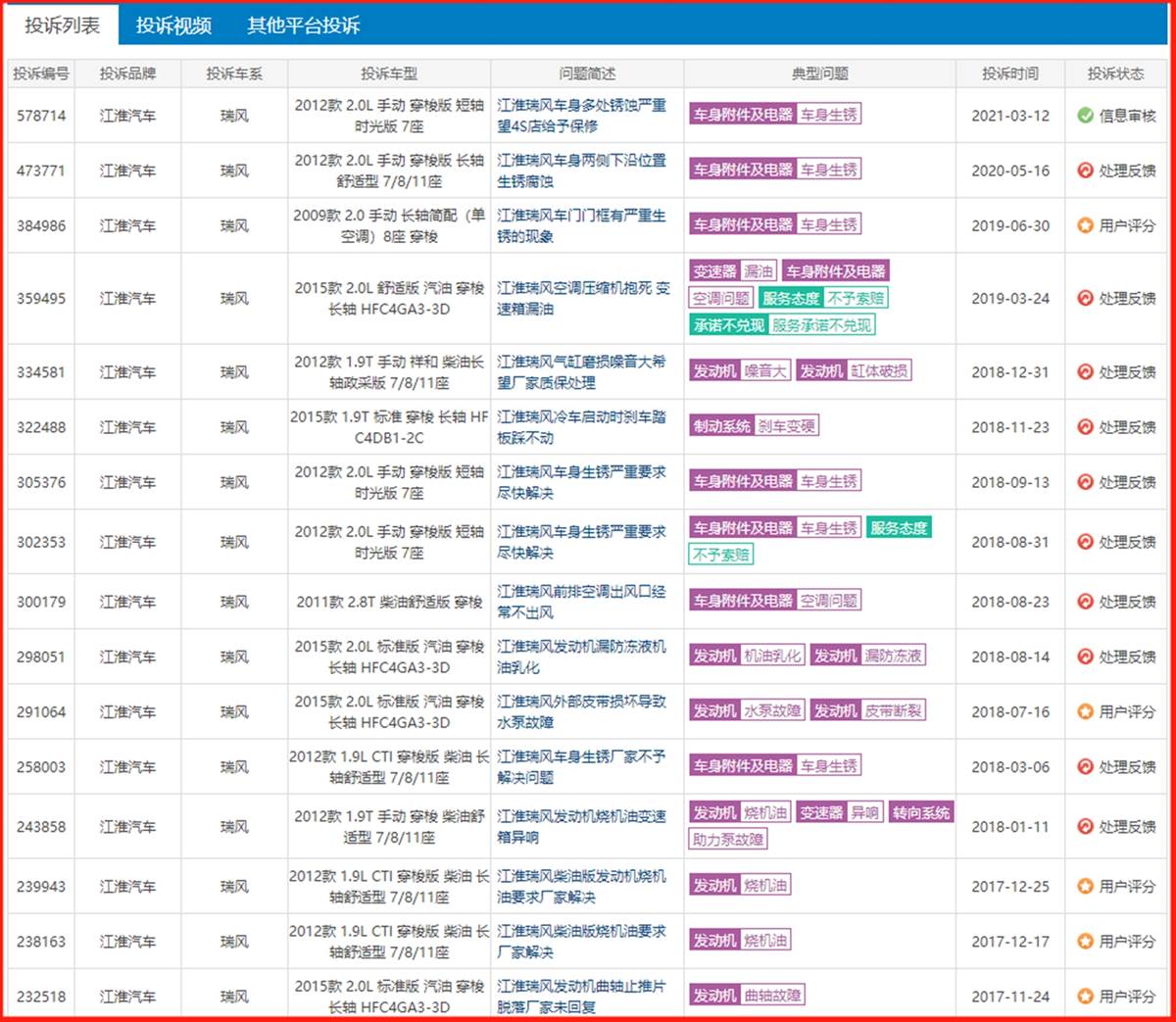Click the 助力泵故障 tag
The image size is (1176, 1022).
[727, 840]
